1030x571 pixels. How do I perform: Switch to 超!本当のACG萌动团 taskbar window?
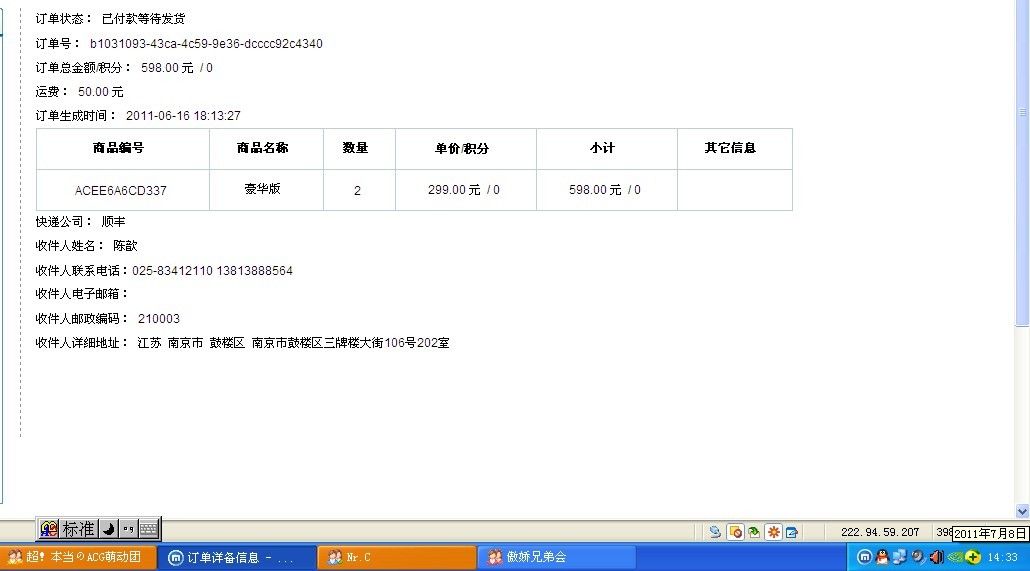click(78, 557)
